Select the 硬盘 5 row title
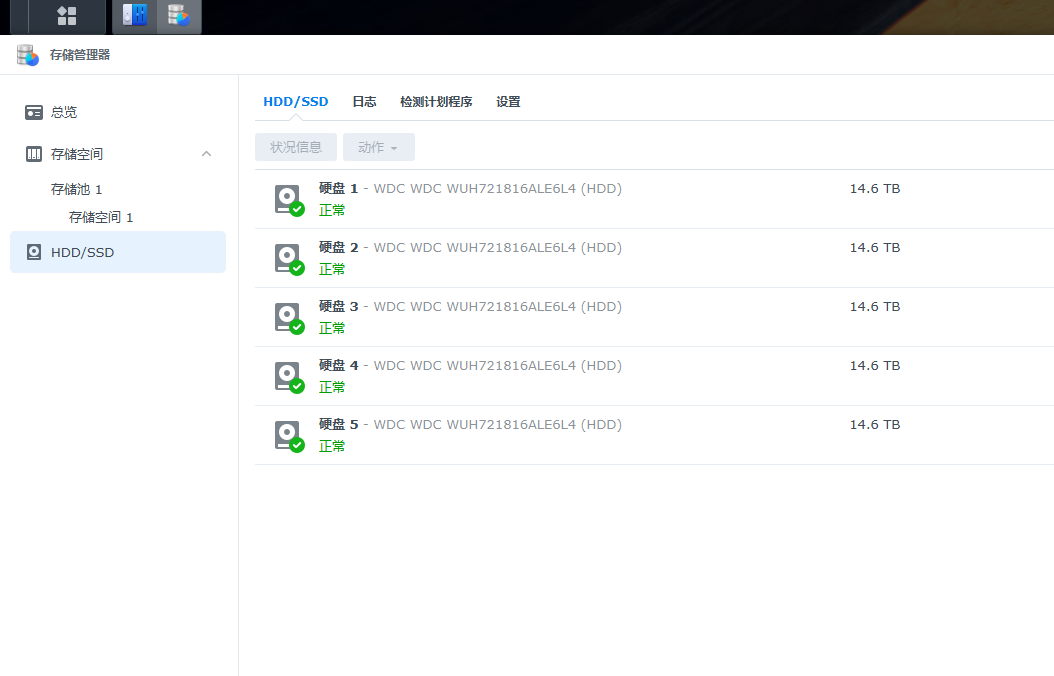1054x676 pixels. pos(470,425)
